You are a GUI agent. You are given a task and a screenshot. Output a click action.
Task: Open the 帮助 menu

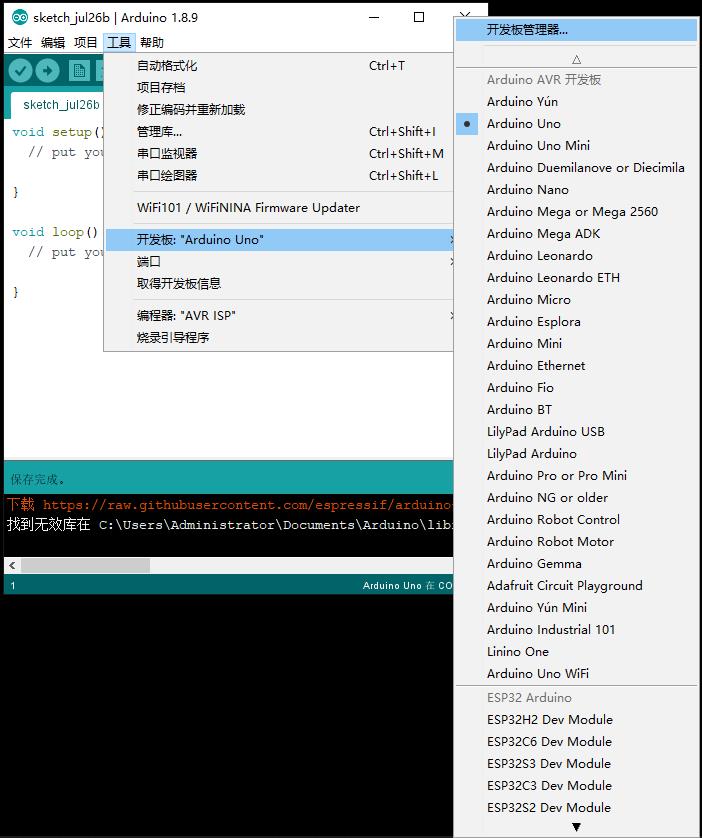(152, 42)
